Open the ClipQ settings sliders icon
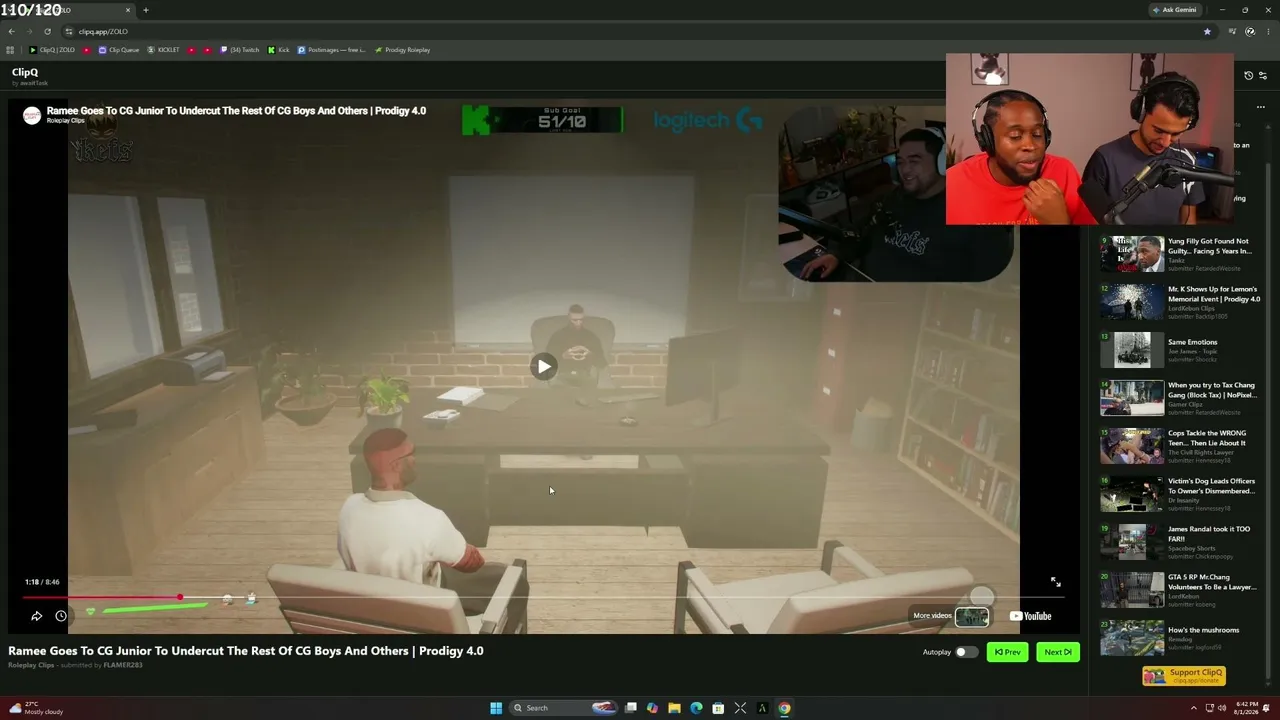 (1262, 76)
